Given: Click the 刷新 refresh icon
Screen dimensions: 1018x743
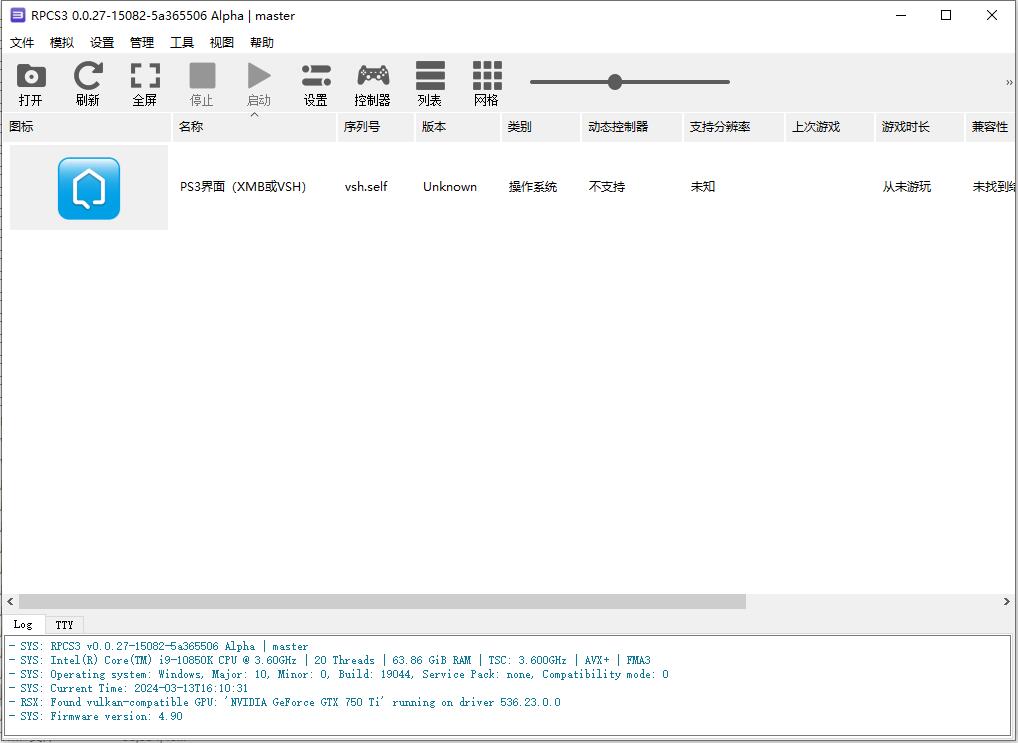Looking at the screenshot, I should click(x=88, y=76).
